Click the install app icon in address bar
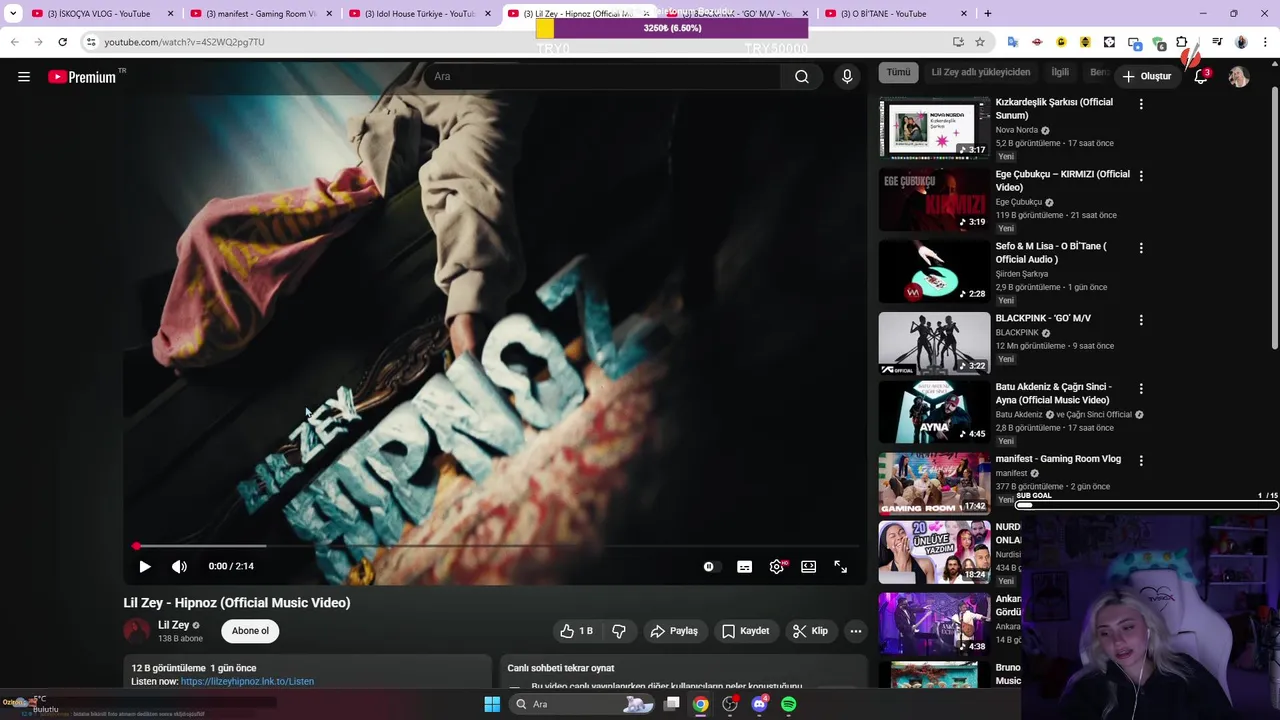 [x=958, y=42]
